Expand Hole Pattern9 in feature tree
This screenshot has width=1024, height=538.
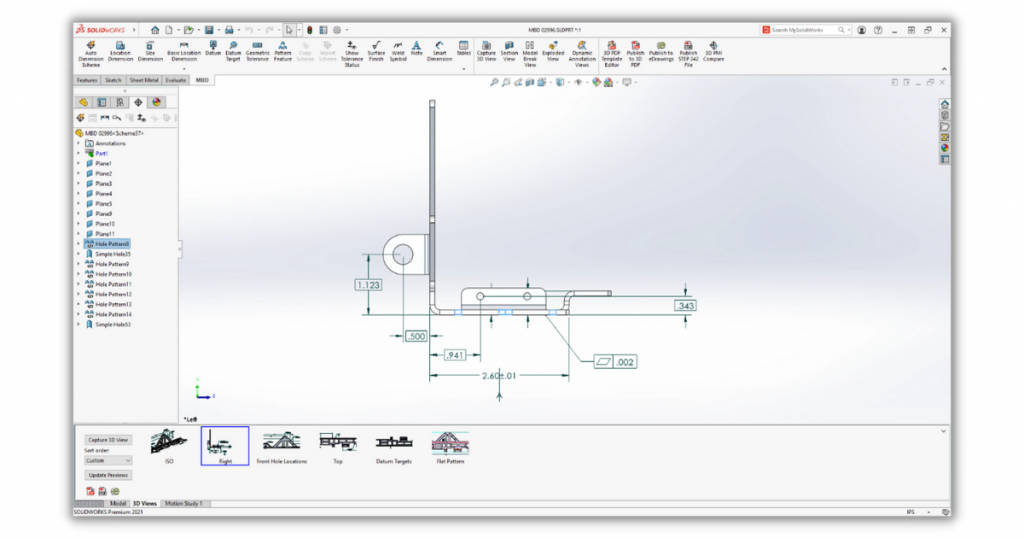tap(79, 264)
